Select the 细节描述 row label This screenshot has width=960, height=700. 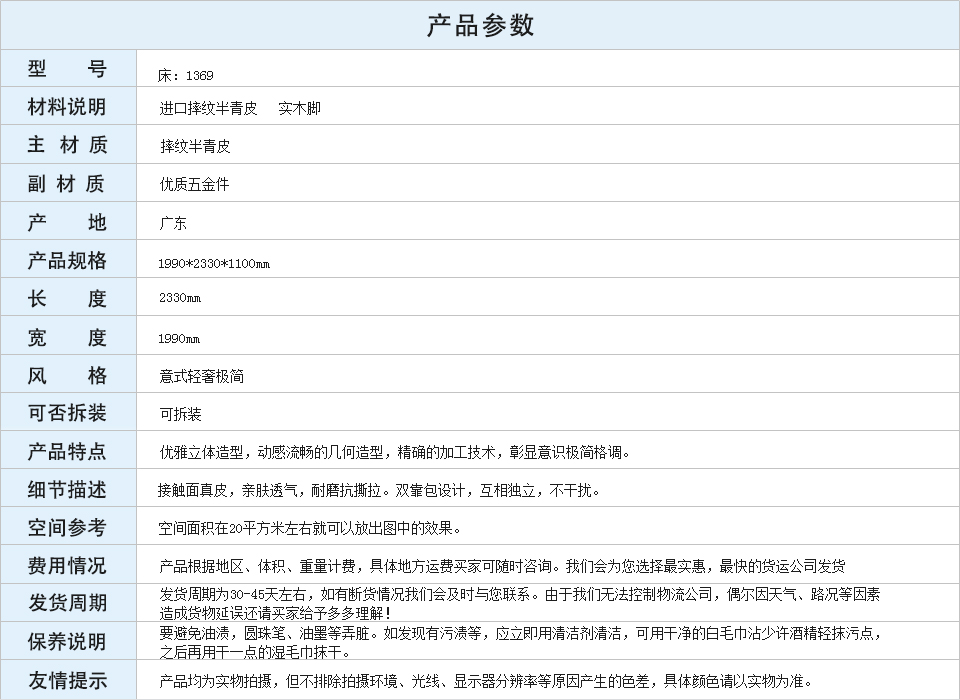(x=67, y=489)
